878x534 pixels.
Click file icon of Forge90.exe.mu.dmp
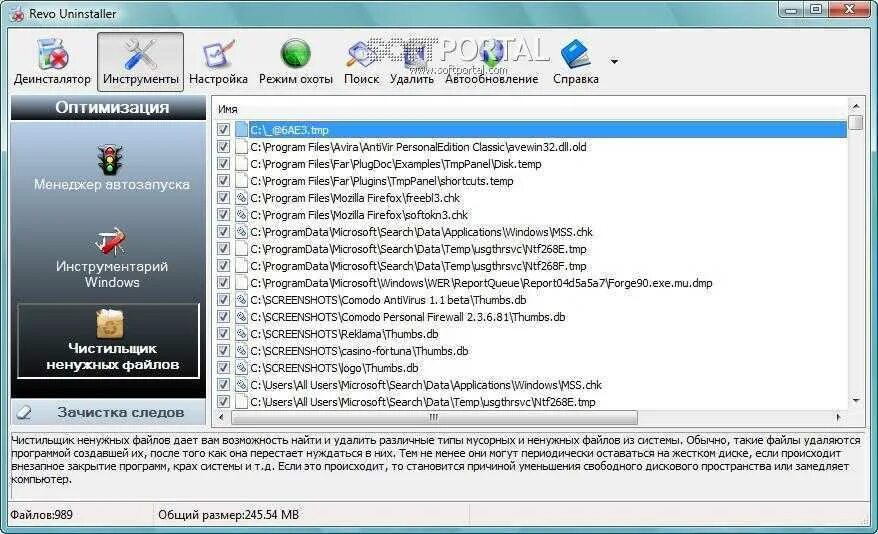[241, 283]
